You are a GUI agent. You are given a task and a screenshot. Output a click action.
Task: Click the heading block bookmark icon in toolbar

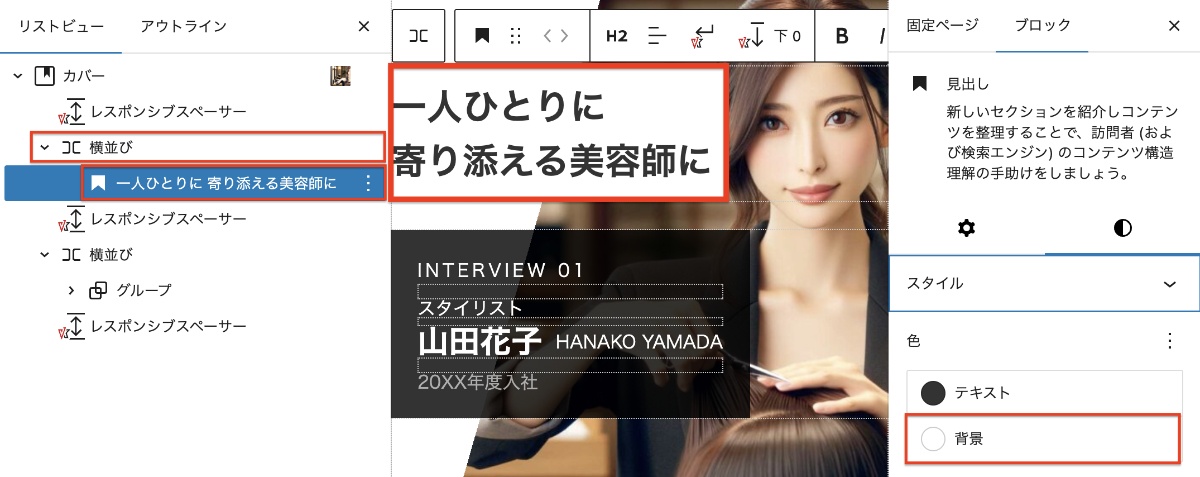482,36
